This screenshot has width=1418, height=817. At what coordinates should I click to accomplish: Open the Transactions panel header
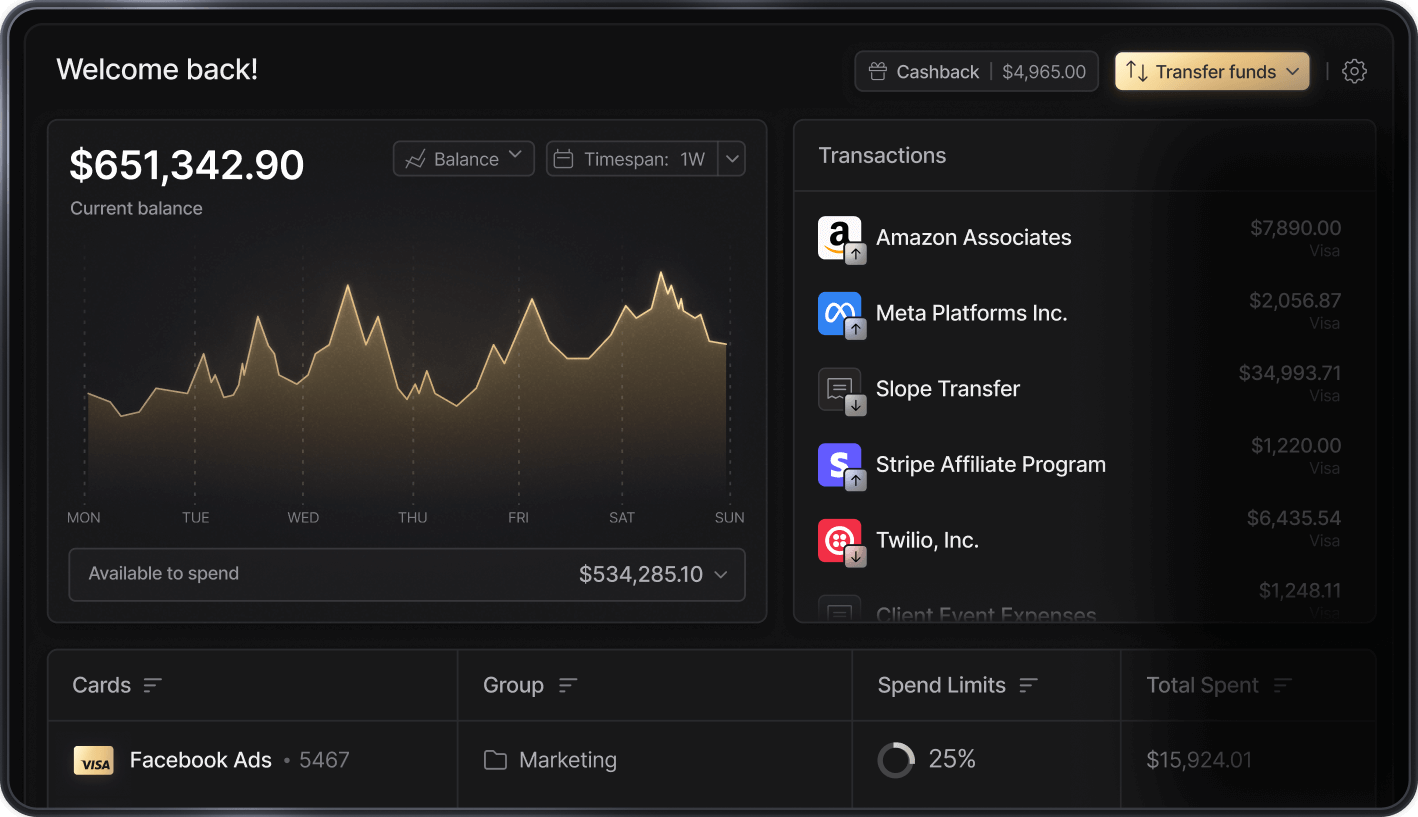882,156
